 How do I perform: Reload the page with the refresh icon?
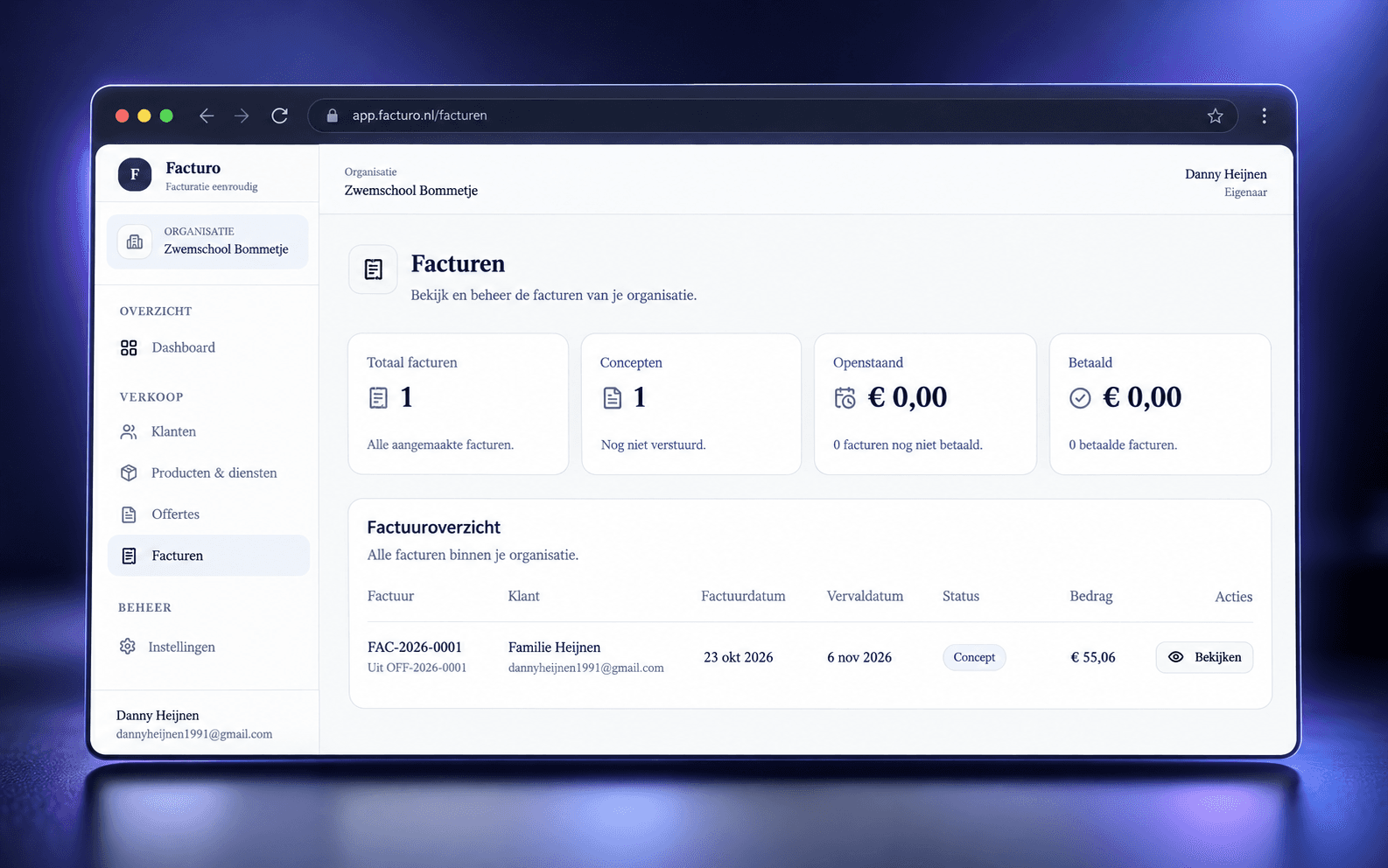(279, 115)
